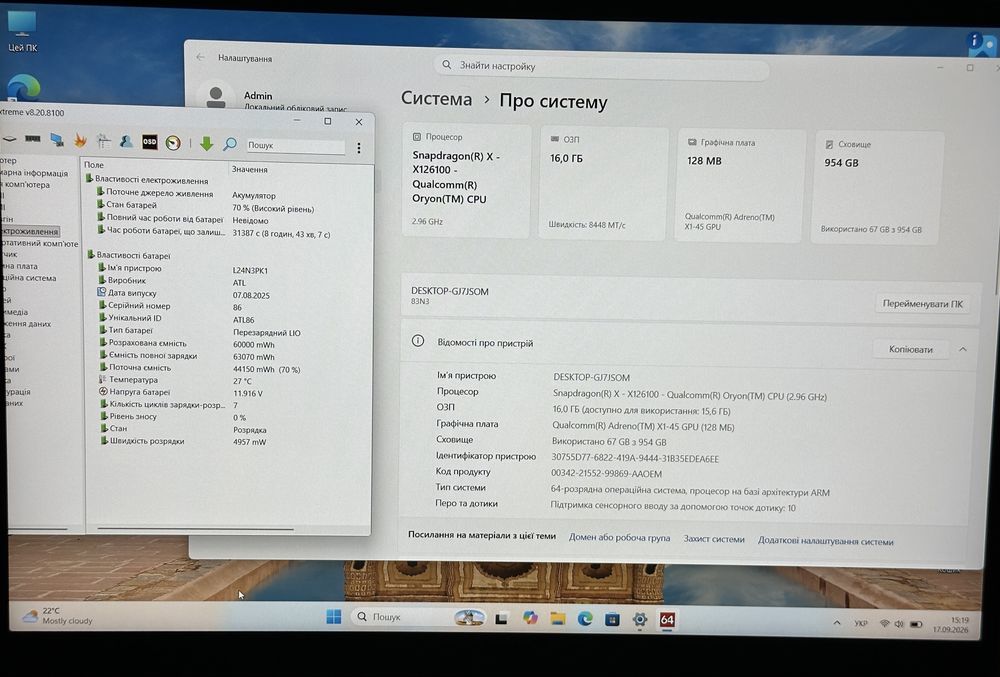Viewport: 1000px width, 677px height.
Task: Collapse the Відомості про пристрій section chevron
Action: click(x=963, y=349)
